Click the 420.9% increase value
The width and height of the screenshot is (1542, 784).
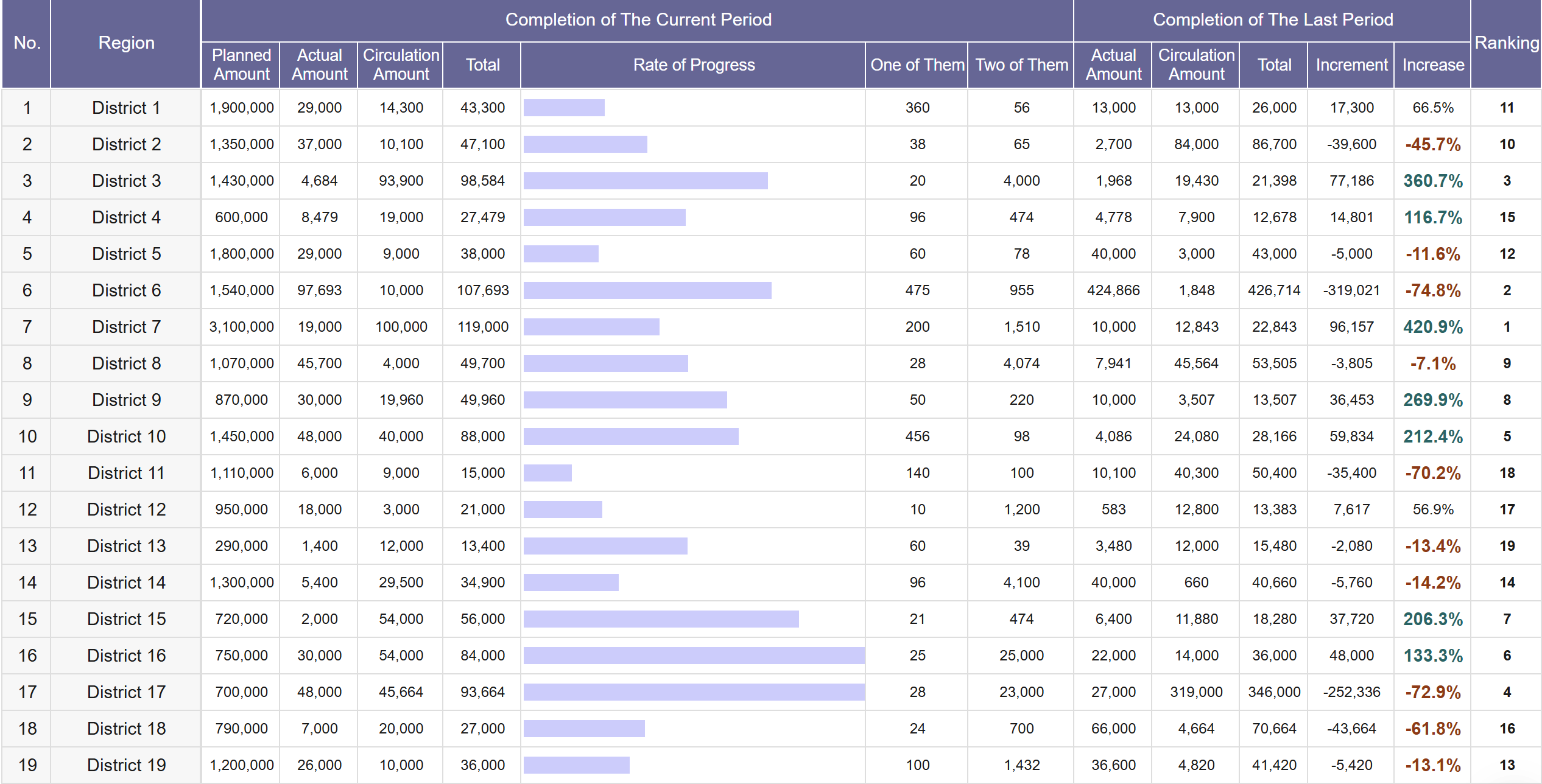[1432, 327]
